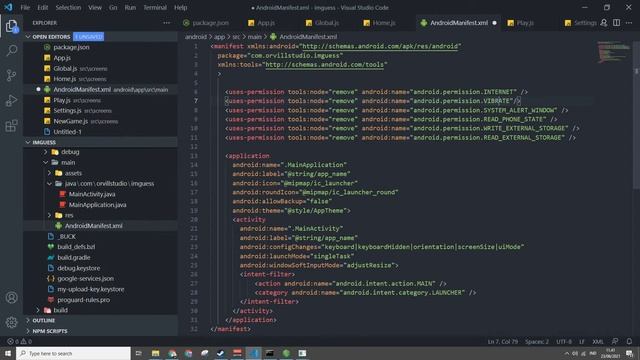Image resolution: width=640 pixels, height=360 pixels.
Task: Close the unsaved AndroidManifest.xml tab dot
Action: point(494,23)
